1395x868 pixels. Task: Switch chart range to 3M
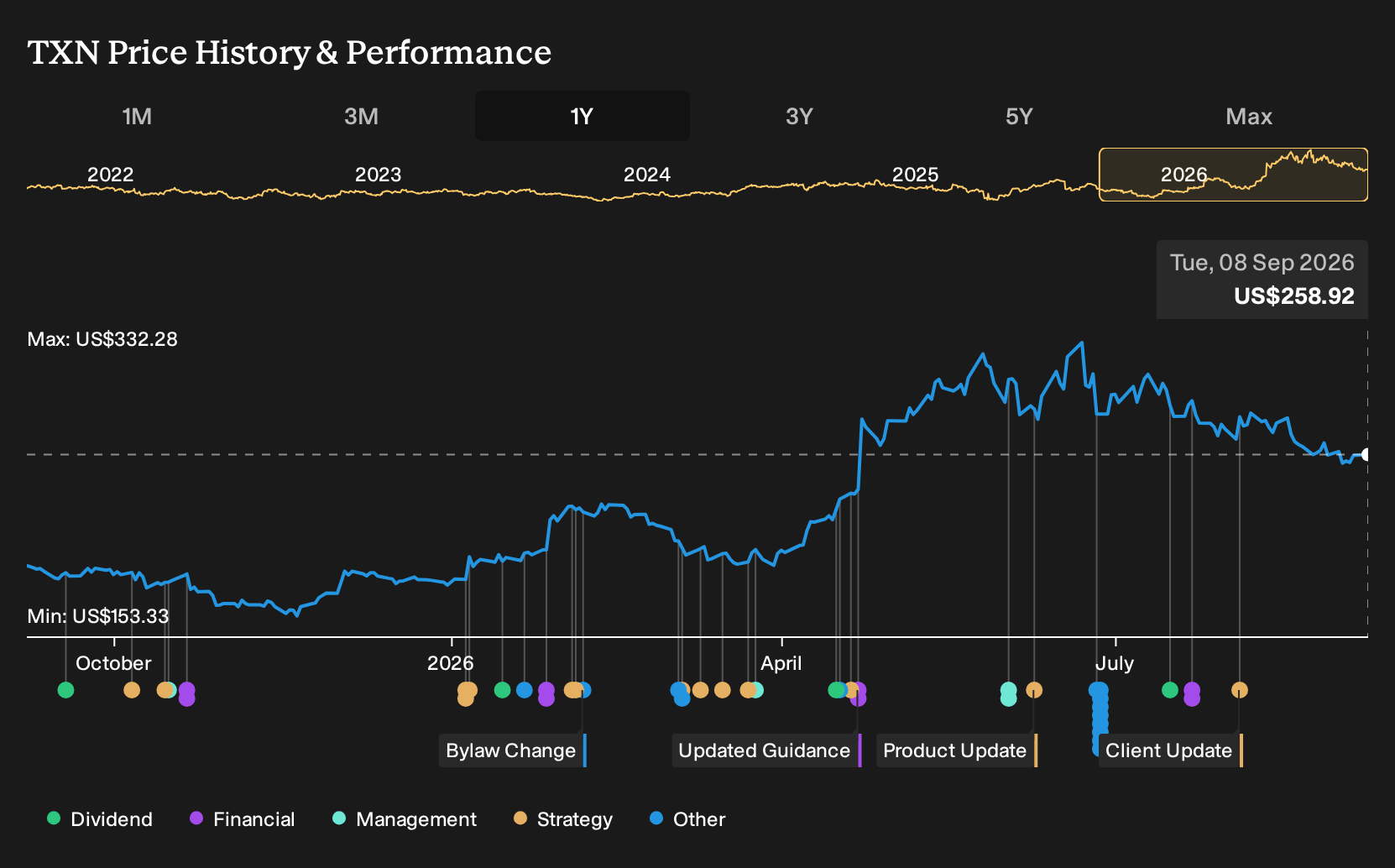click(361, 117)
